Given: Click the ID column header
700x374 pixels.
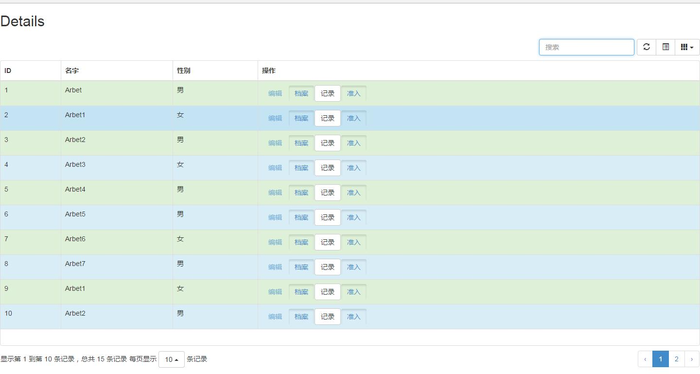Looking at the screenshot, I should click(30, 71).
